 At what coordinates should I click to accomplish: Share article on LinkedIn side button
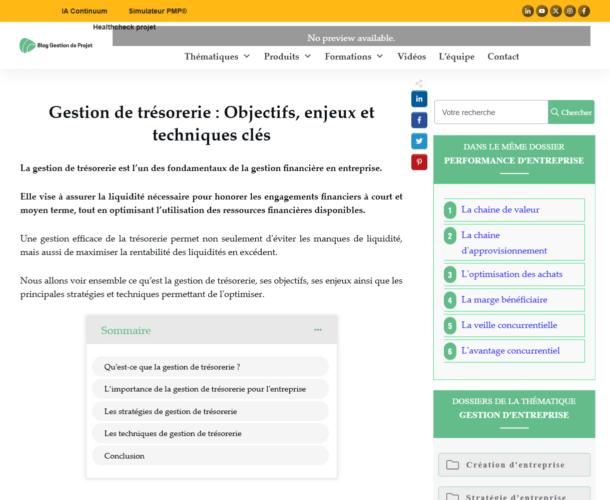point(419,99)
